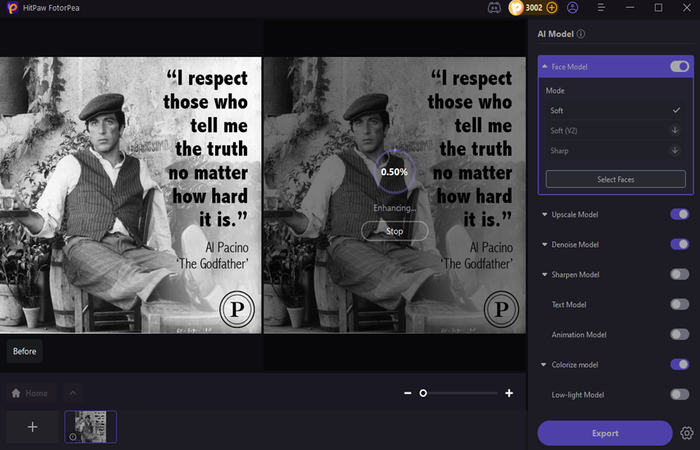This screenshot has width=700, height=450.
Task: Click the Before label button
Action: pos(25,351)
